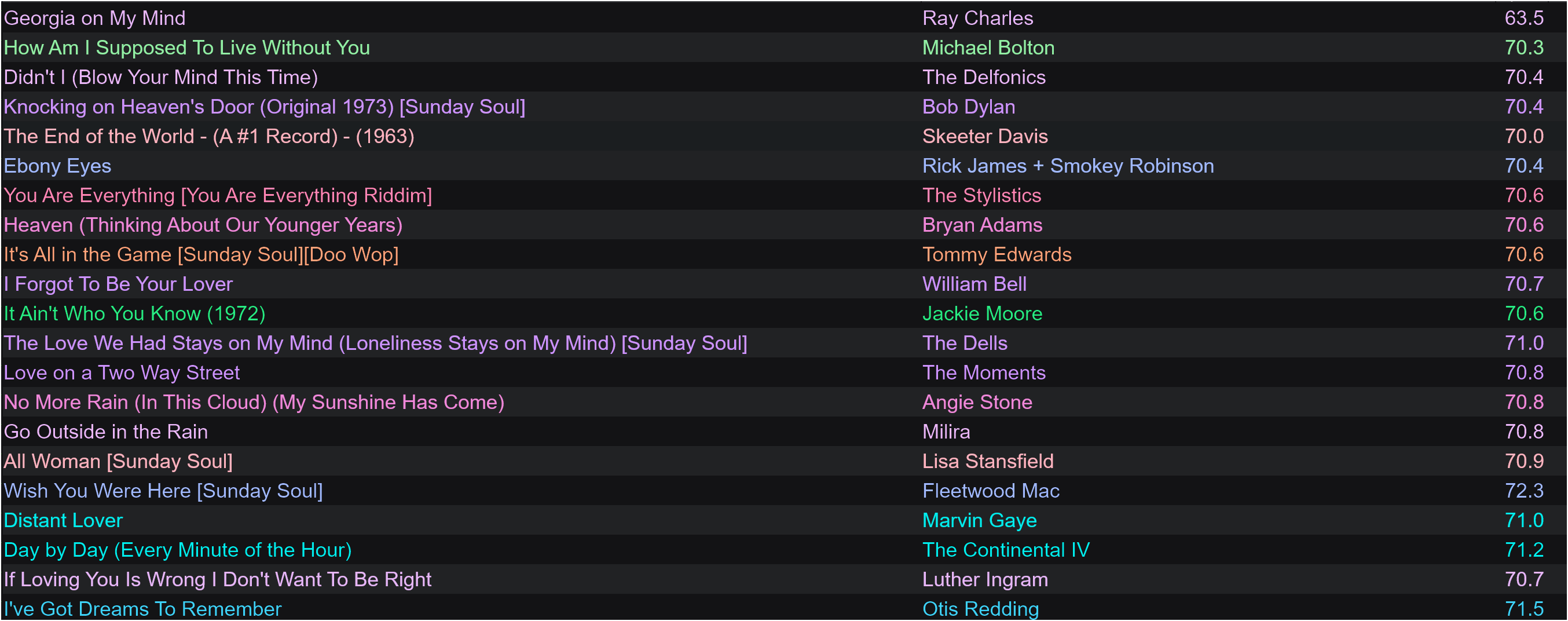The height and width of the screenshot is (621, 1568).
Task: Select I Forgot To Be Your Lover
Action: [784, 284]
